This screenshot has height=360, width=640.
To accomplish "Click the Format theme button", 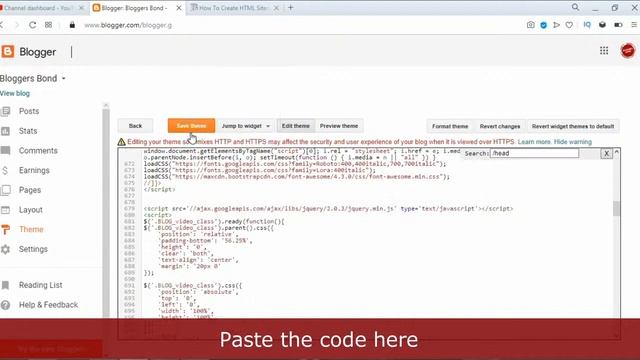I will (x=450, y=126).
